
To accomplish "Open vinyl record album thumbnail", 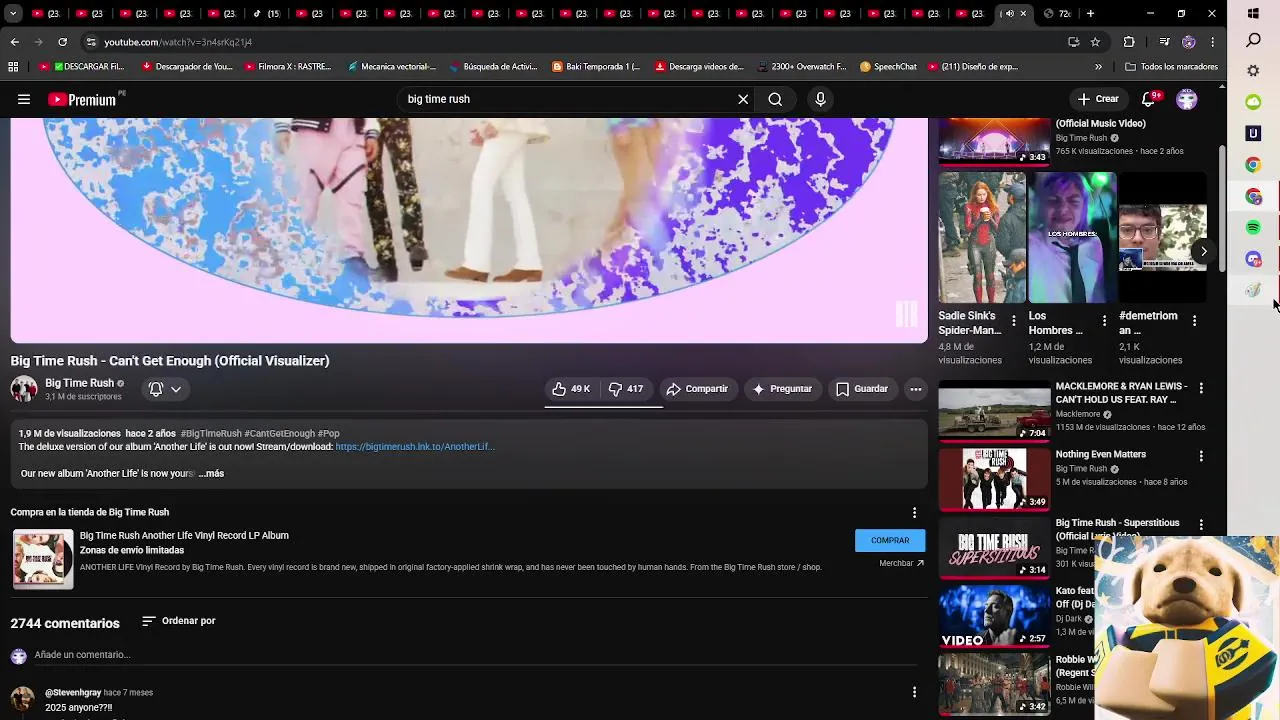I will click(43, 559).
